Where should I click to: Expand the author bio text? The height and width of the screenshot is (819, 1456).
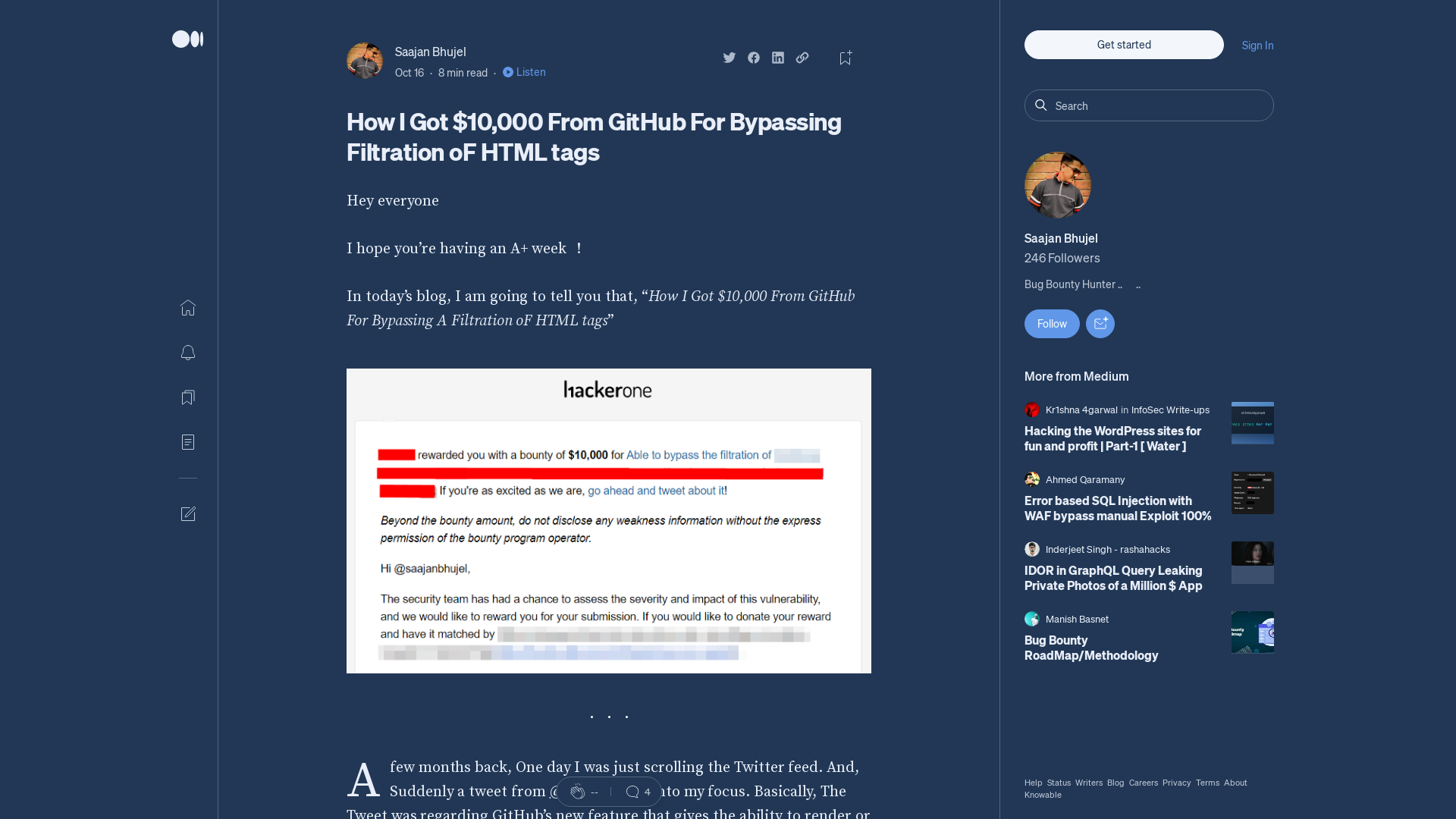[x=1138, y=285]
